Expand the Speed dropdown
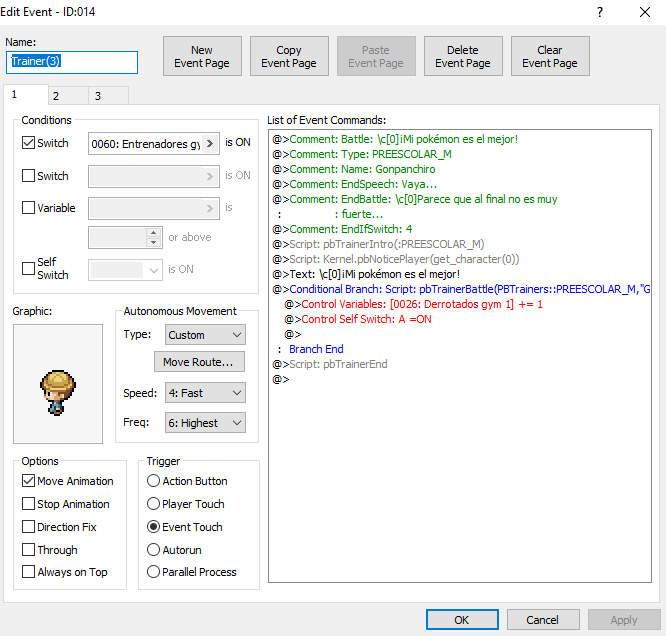Screen dimensions: 666x636 204,393
